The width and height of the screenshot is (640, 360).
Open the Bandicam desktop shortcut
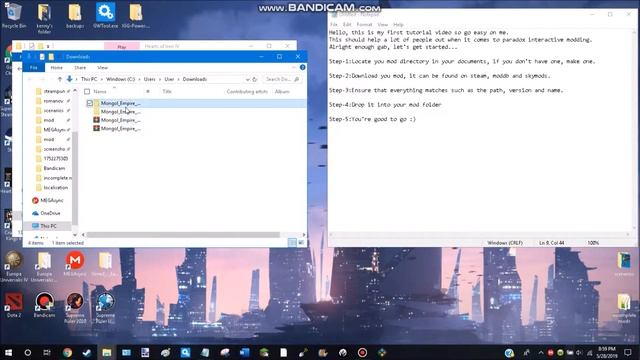pyautogui.click(x=44, y=305)
